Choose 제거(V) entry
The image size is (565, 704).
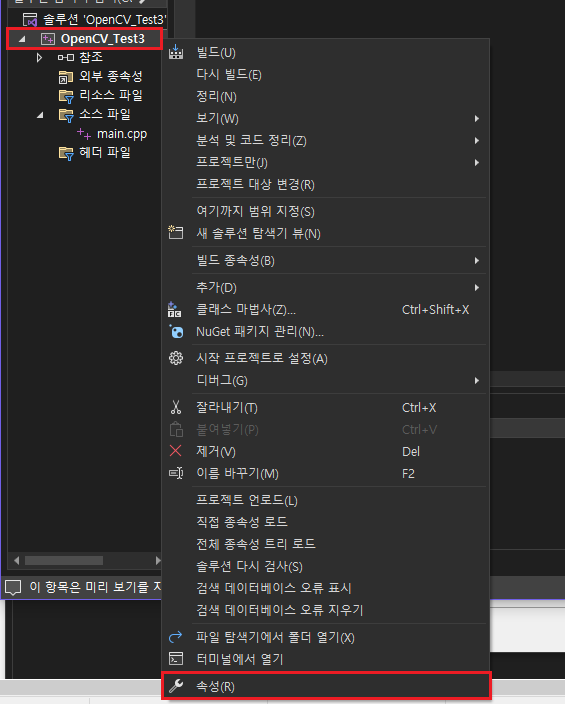[x=326, y=452]
